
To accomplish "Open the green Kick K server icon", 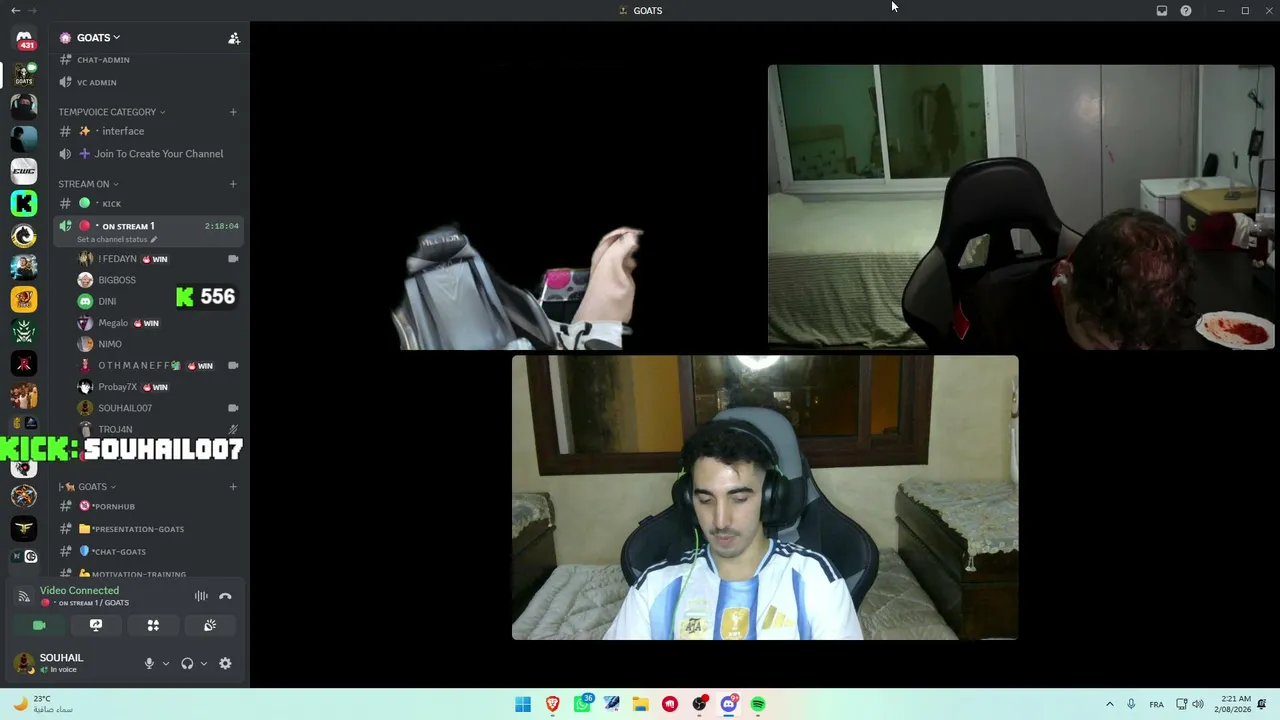I will tap(24, 203).
